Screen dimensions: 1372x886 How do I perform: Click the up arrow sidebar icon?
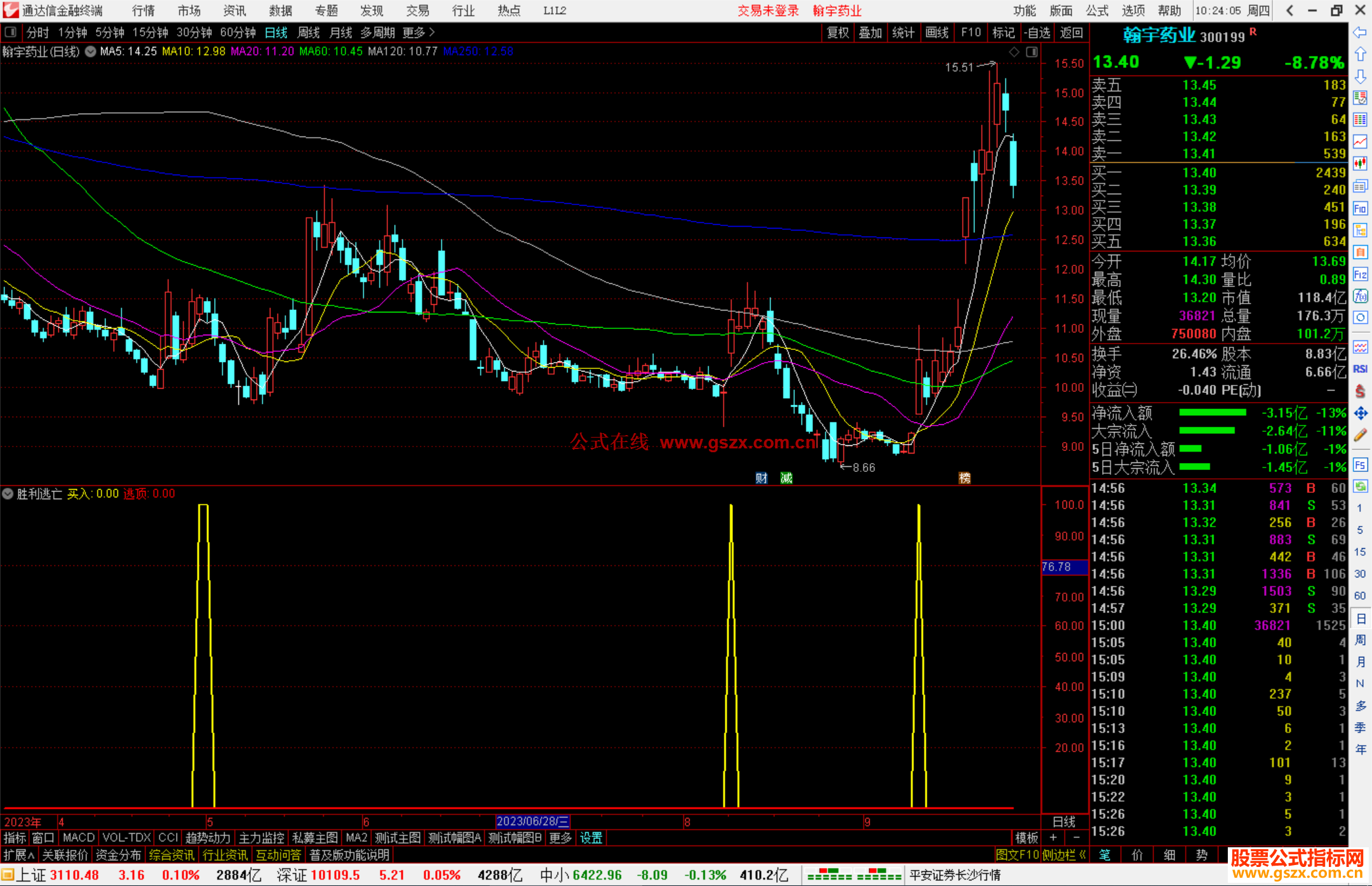click(x=1360, y=55)
